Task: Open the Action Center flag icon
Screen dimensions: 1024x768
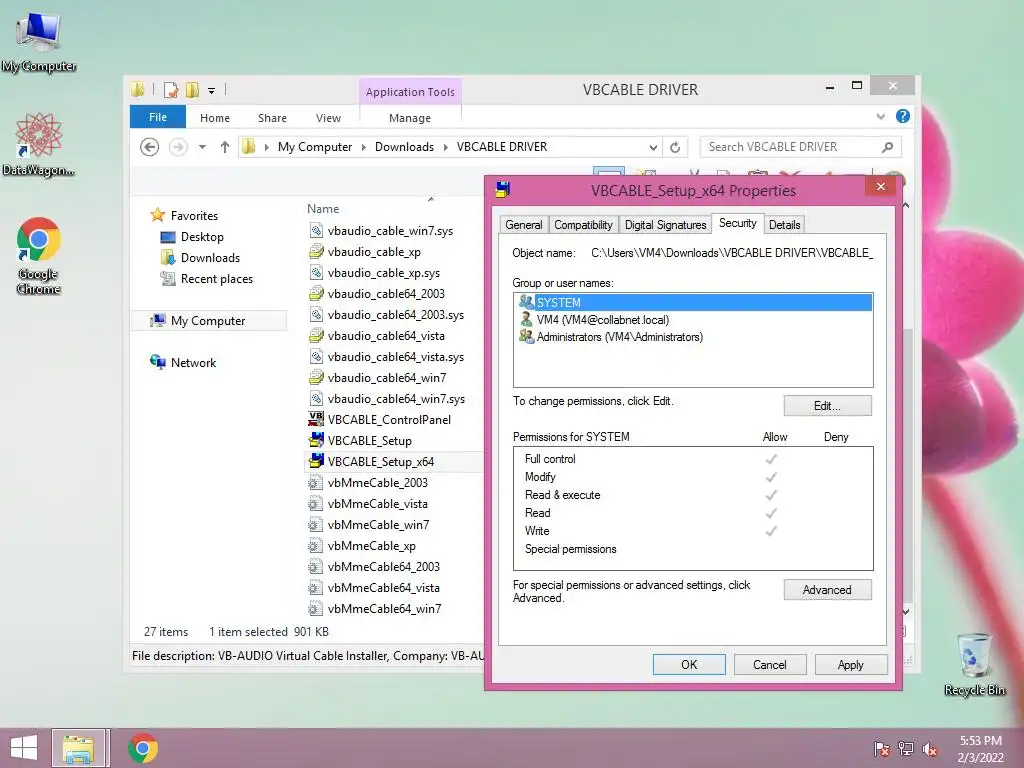Action: tap(882, 749)
